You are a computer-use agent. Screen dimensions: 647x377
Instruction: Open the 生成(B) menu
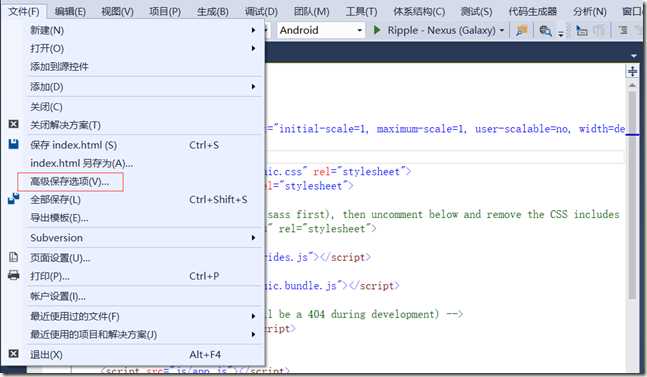(x=213, y=11)
